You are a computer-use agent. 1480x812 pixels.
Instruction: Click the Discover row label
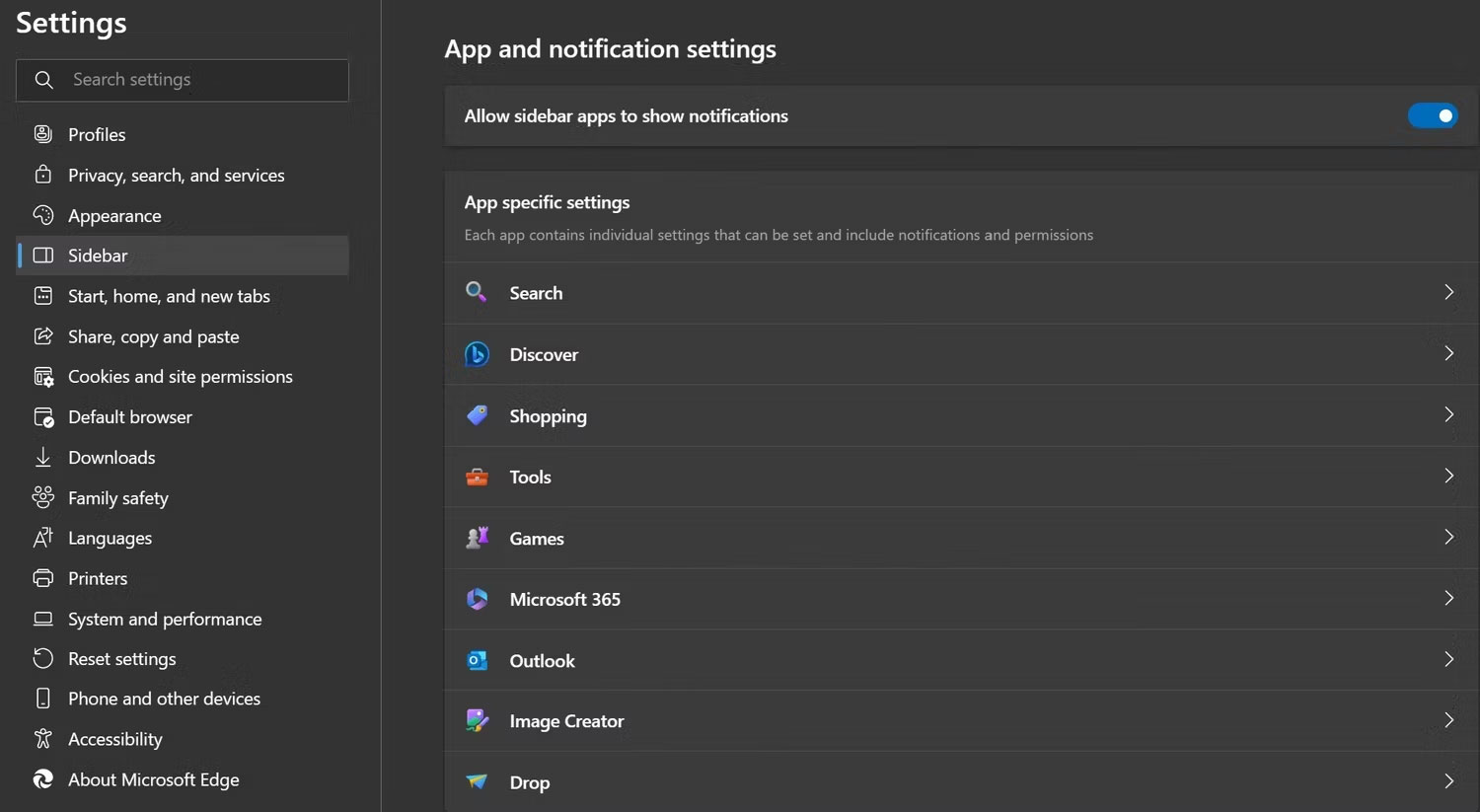click(x=544, y=354)
